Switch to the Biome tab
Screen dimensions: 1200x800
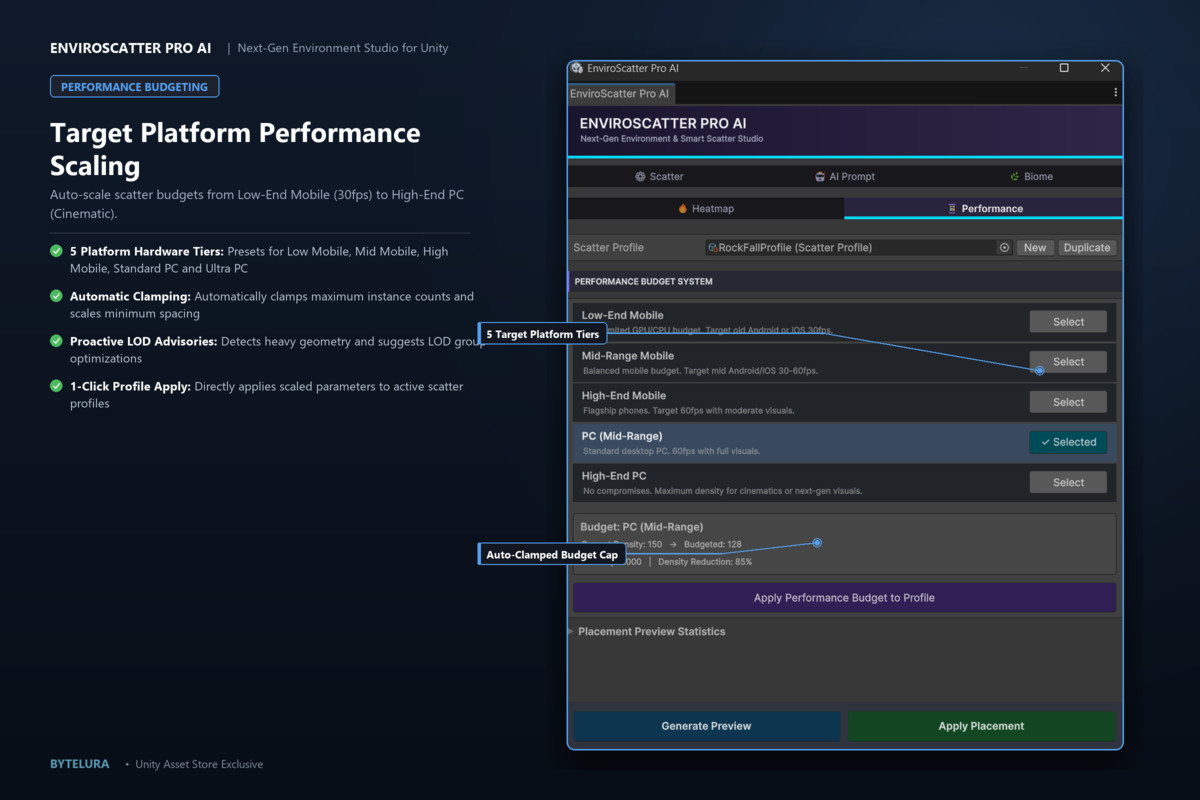click(1031, 176)
